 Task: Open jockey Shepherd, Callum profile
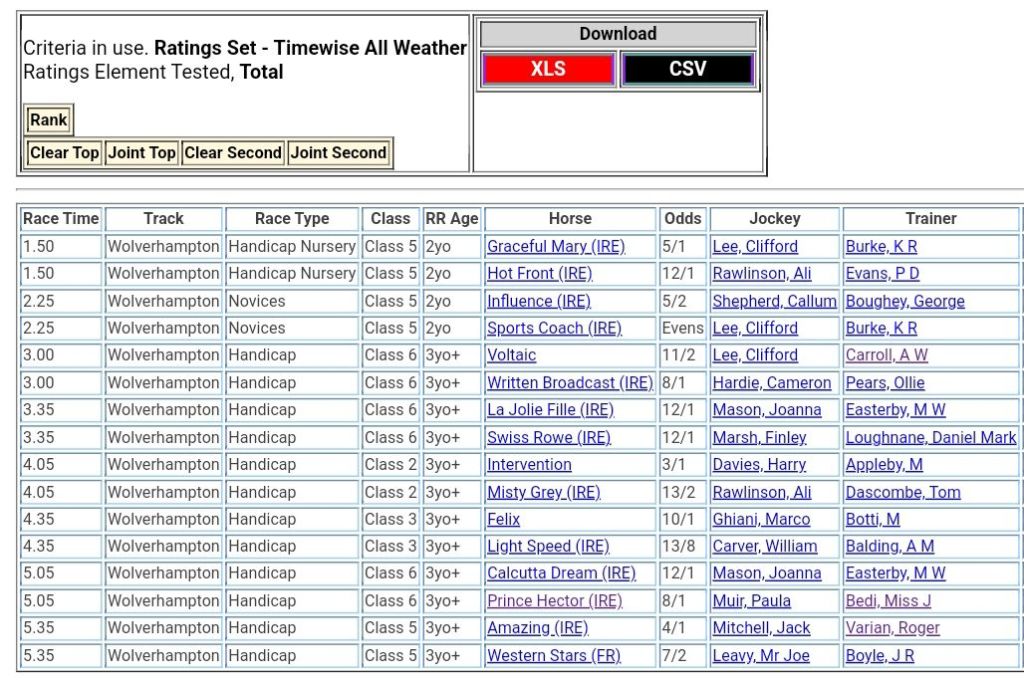pos(774,301)
